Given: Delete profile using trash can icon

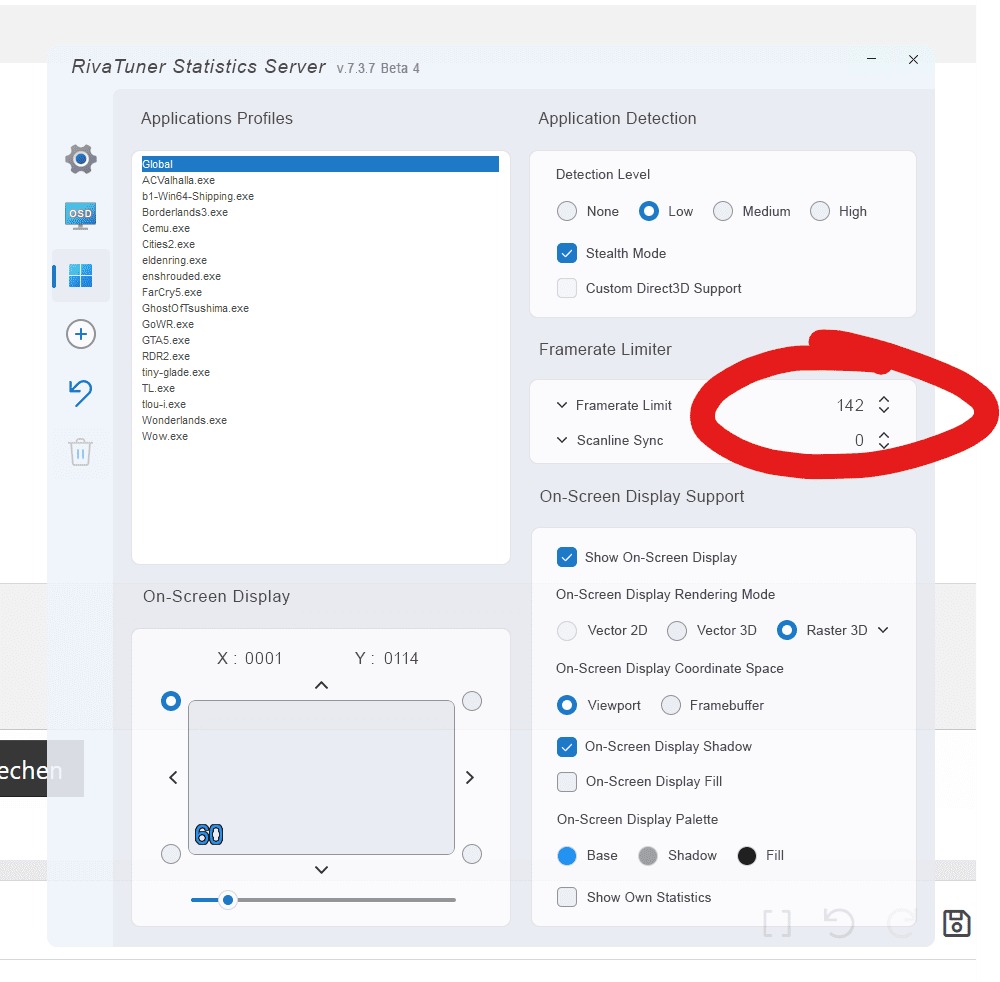Looking at the screenshot, I should click(80, 452).
